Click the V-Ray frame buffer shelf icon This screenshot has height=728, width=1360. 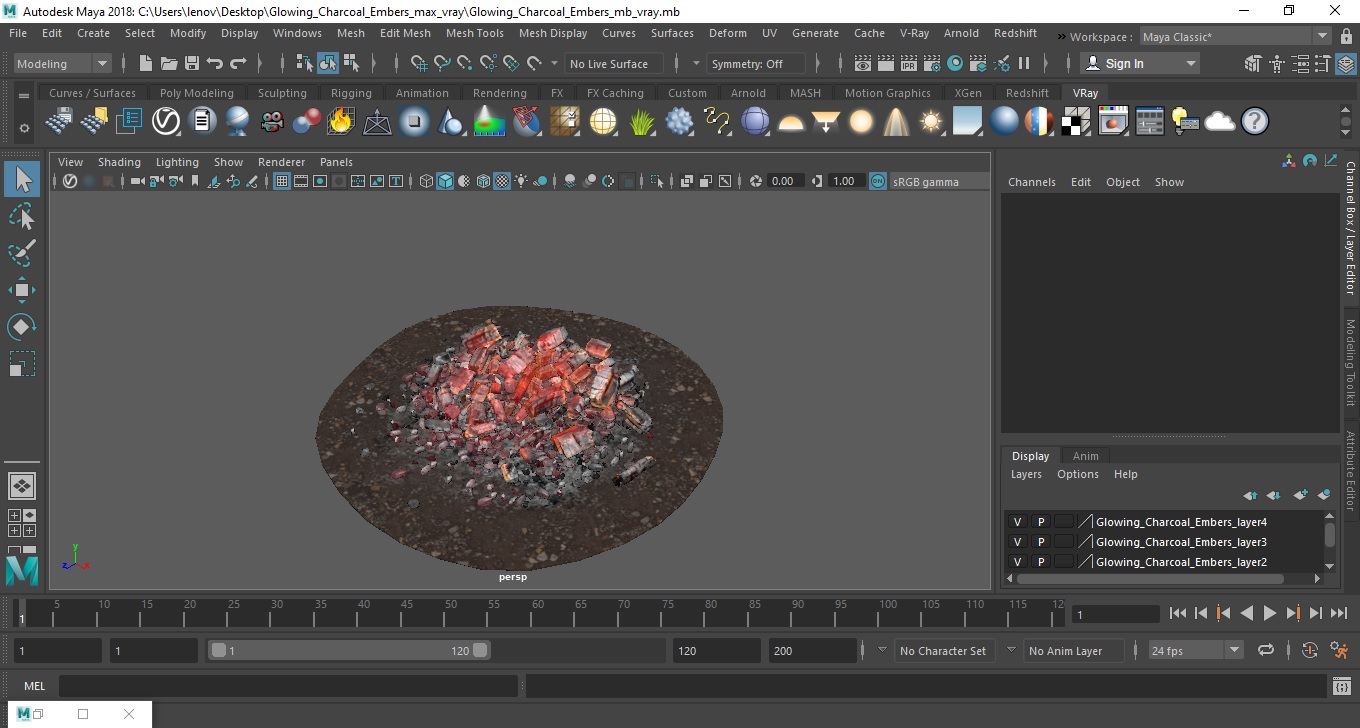[x=1113, y=122]
